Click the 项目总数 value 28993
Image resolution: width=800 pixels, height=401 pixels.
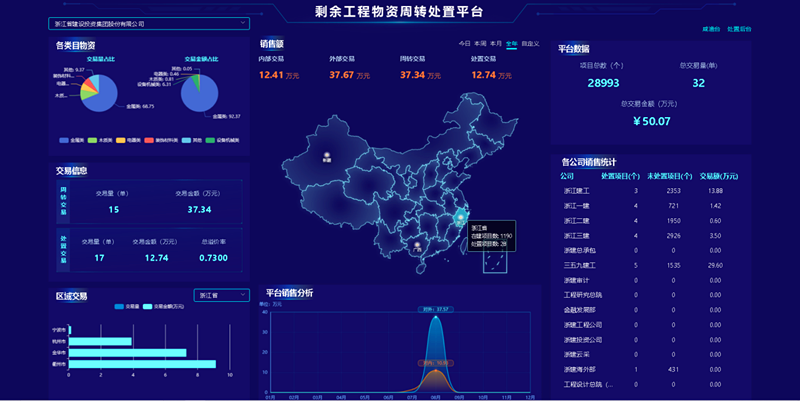coord(603,83)
